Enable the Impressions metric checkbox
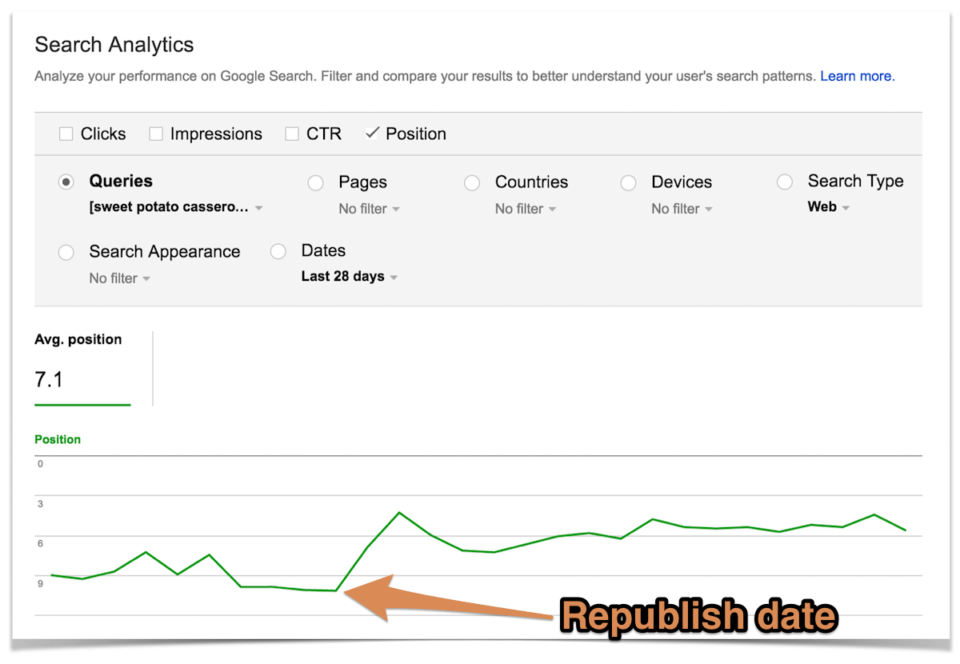This screenshot has height=664, width=960. coord(156,133)
